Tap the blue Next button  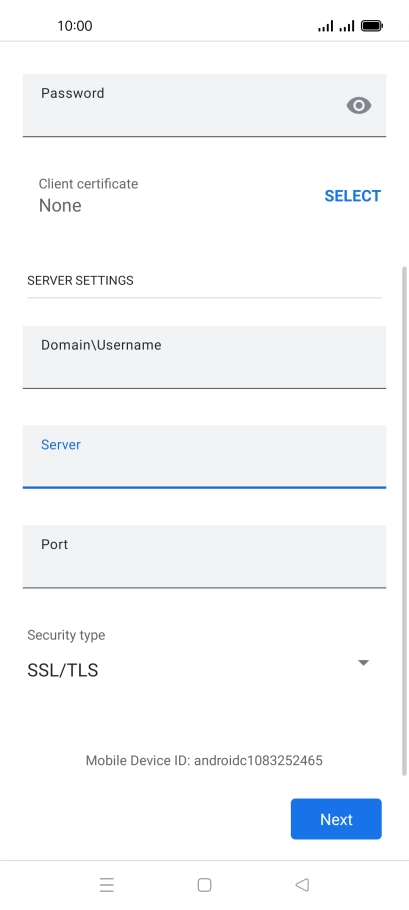click(x=336, y=819)
